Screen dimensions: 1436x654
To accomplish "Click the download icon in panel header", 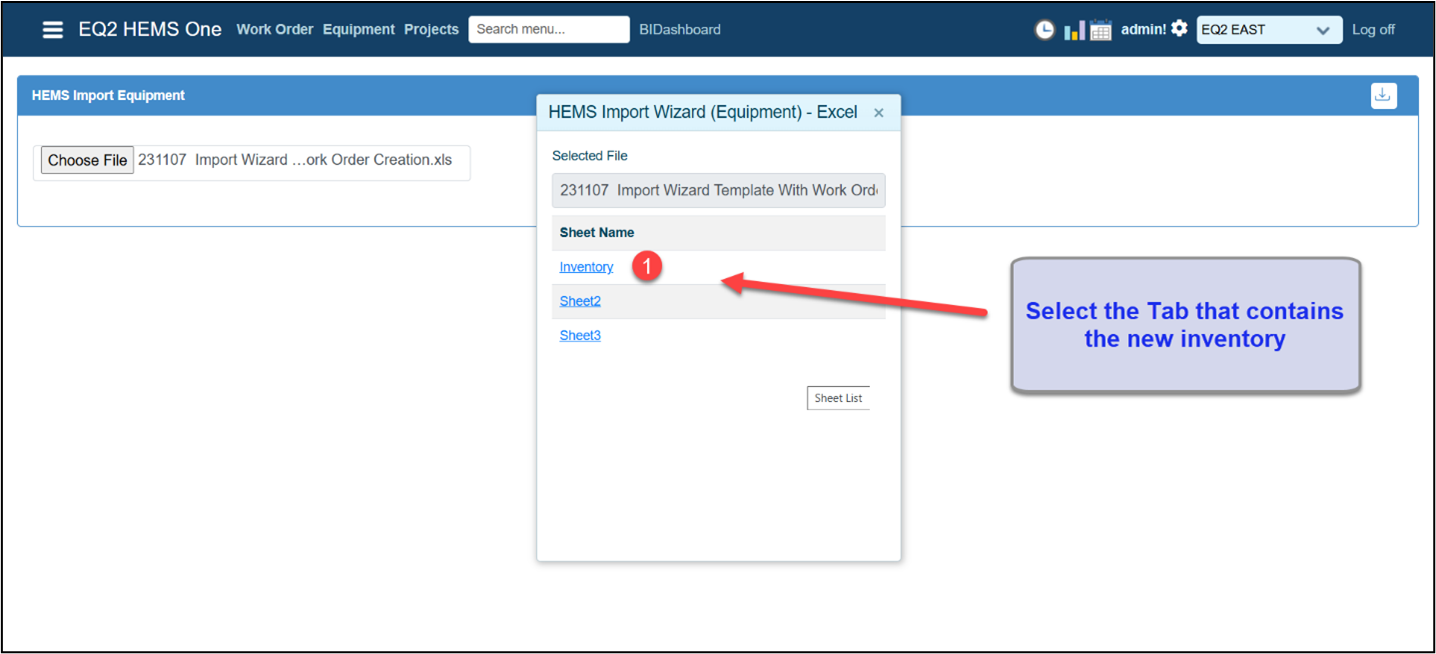I will click(x=1383, y=95).
